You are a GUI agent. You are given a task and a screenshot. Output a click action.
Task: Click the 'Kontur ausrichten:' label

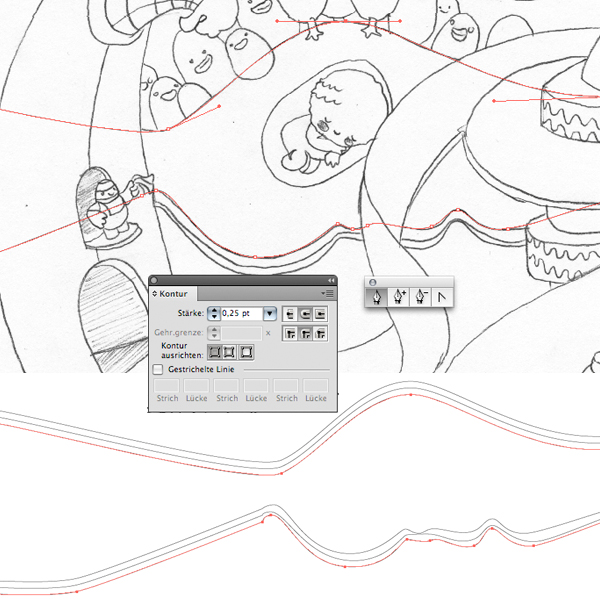[x=182, y=351]
